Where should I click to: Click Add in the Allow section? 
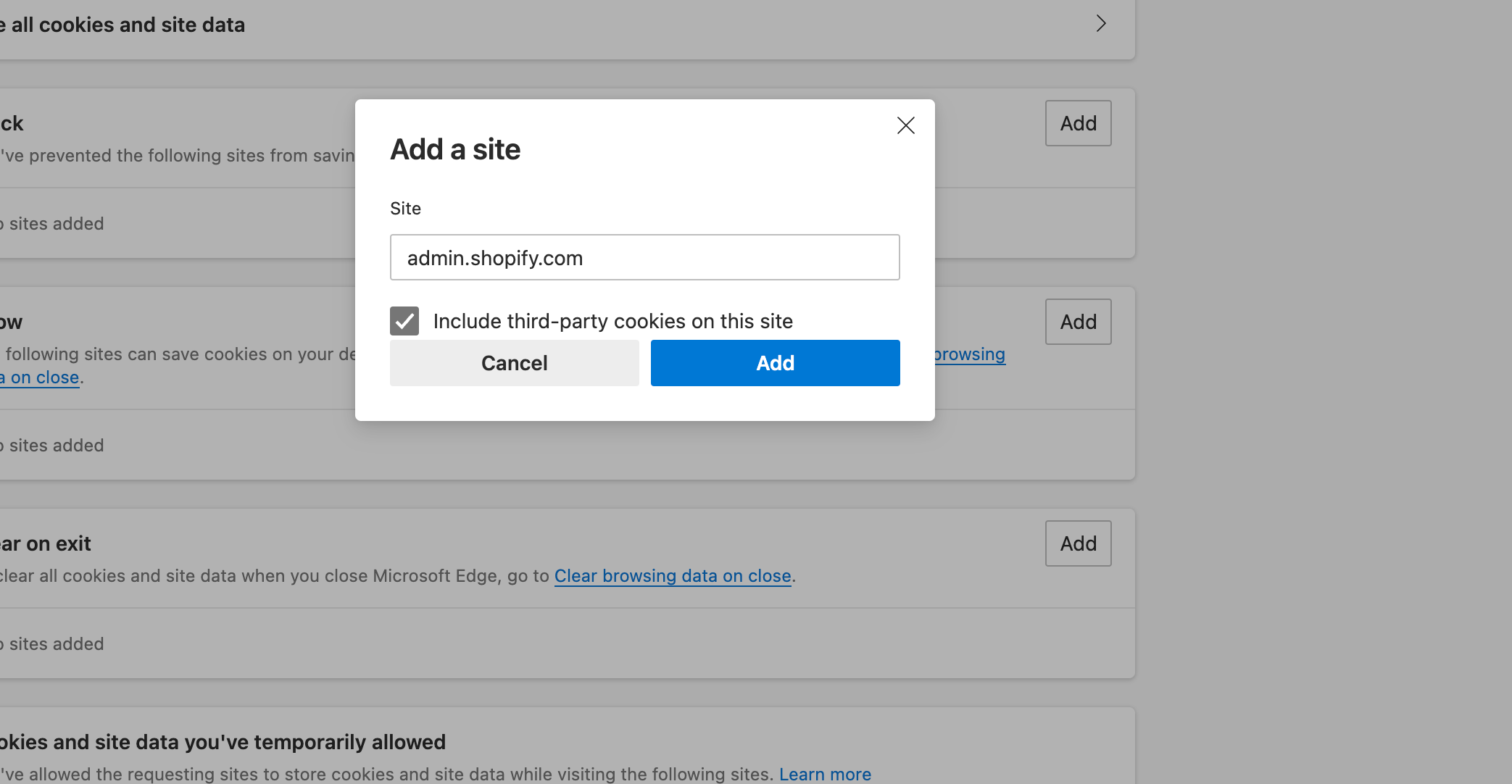pos(1078,322)
